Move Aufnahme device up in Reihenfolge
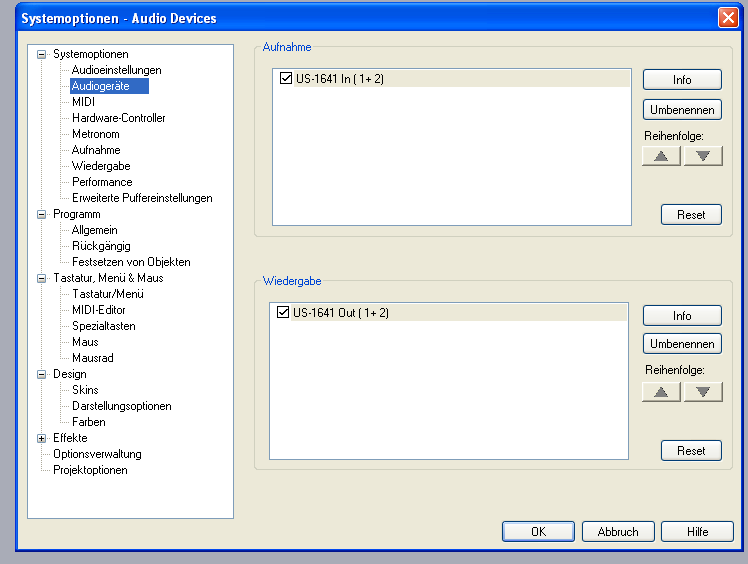Screen dimensions: 748x564 [661, 156]
